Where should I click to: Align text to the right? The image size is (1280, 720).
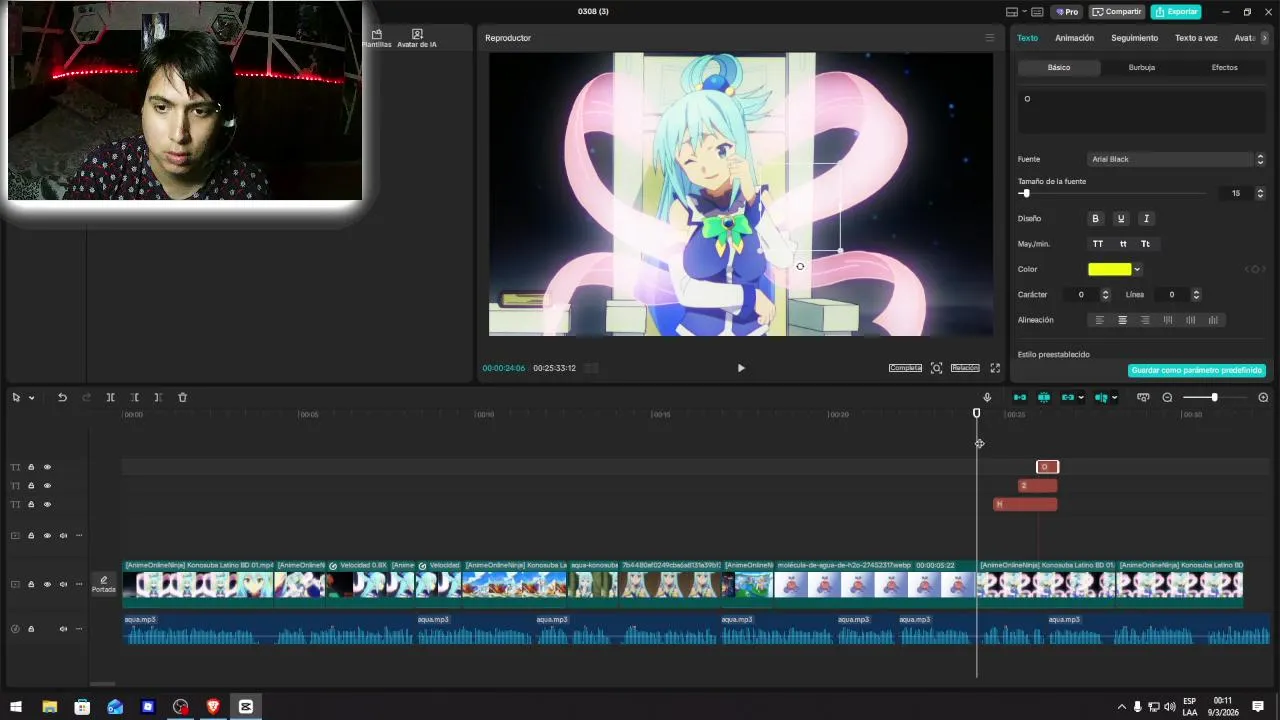1145,320
